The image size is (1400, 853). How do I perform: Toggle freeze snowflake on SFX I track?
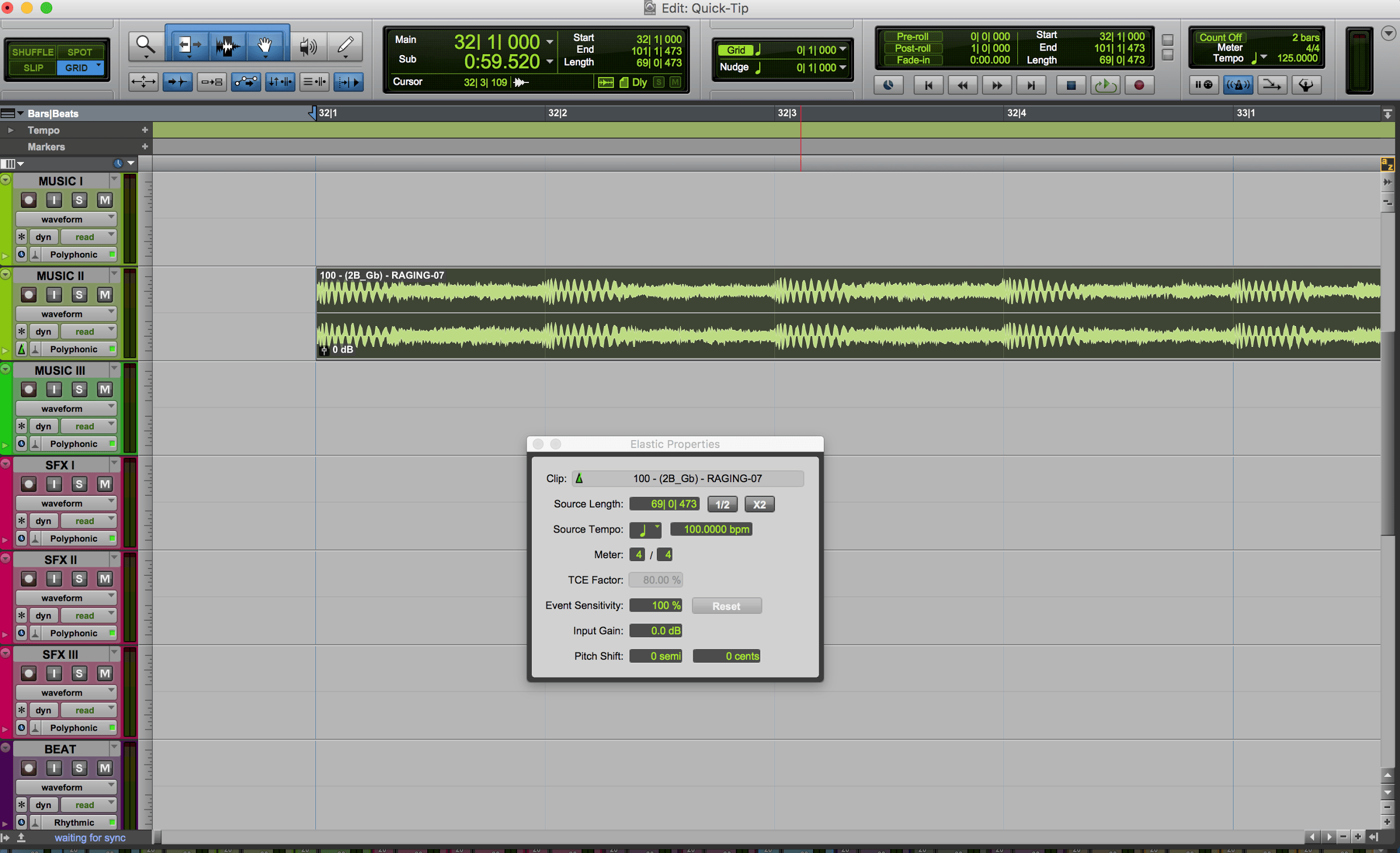click(22, 521)
